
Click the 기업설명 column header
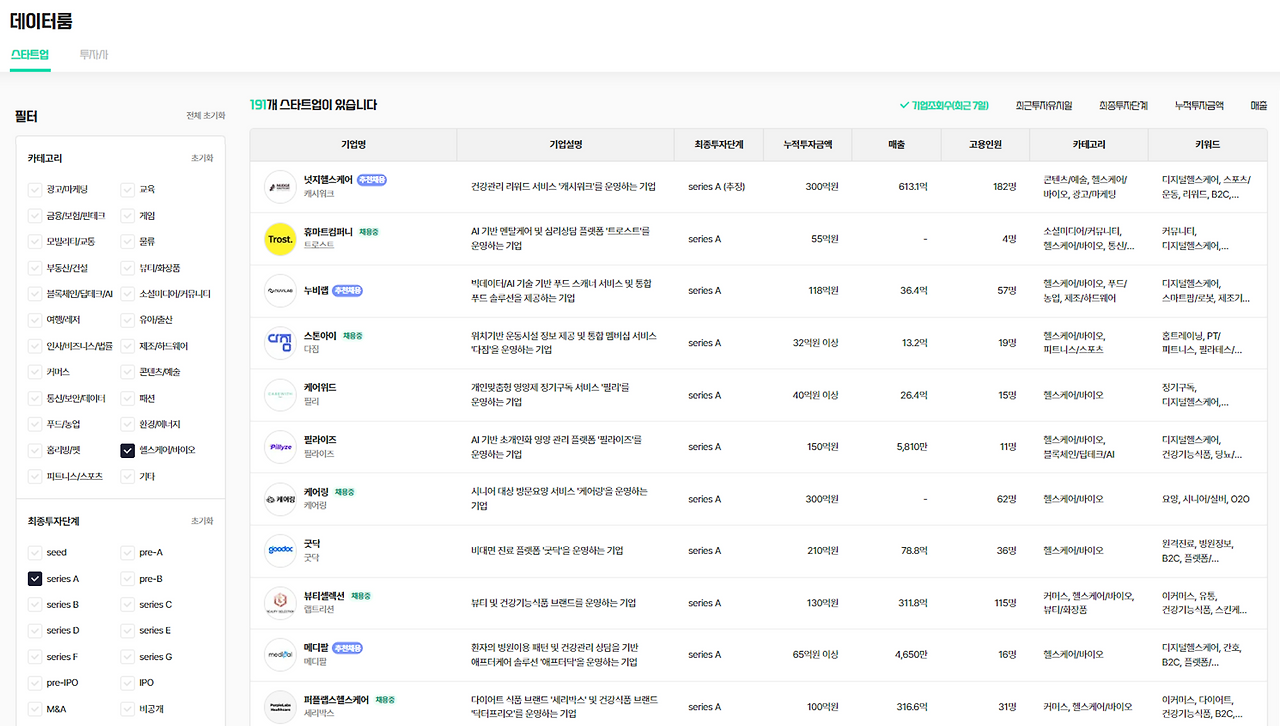coord(566,145)
